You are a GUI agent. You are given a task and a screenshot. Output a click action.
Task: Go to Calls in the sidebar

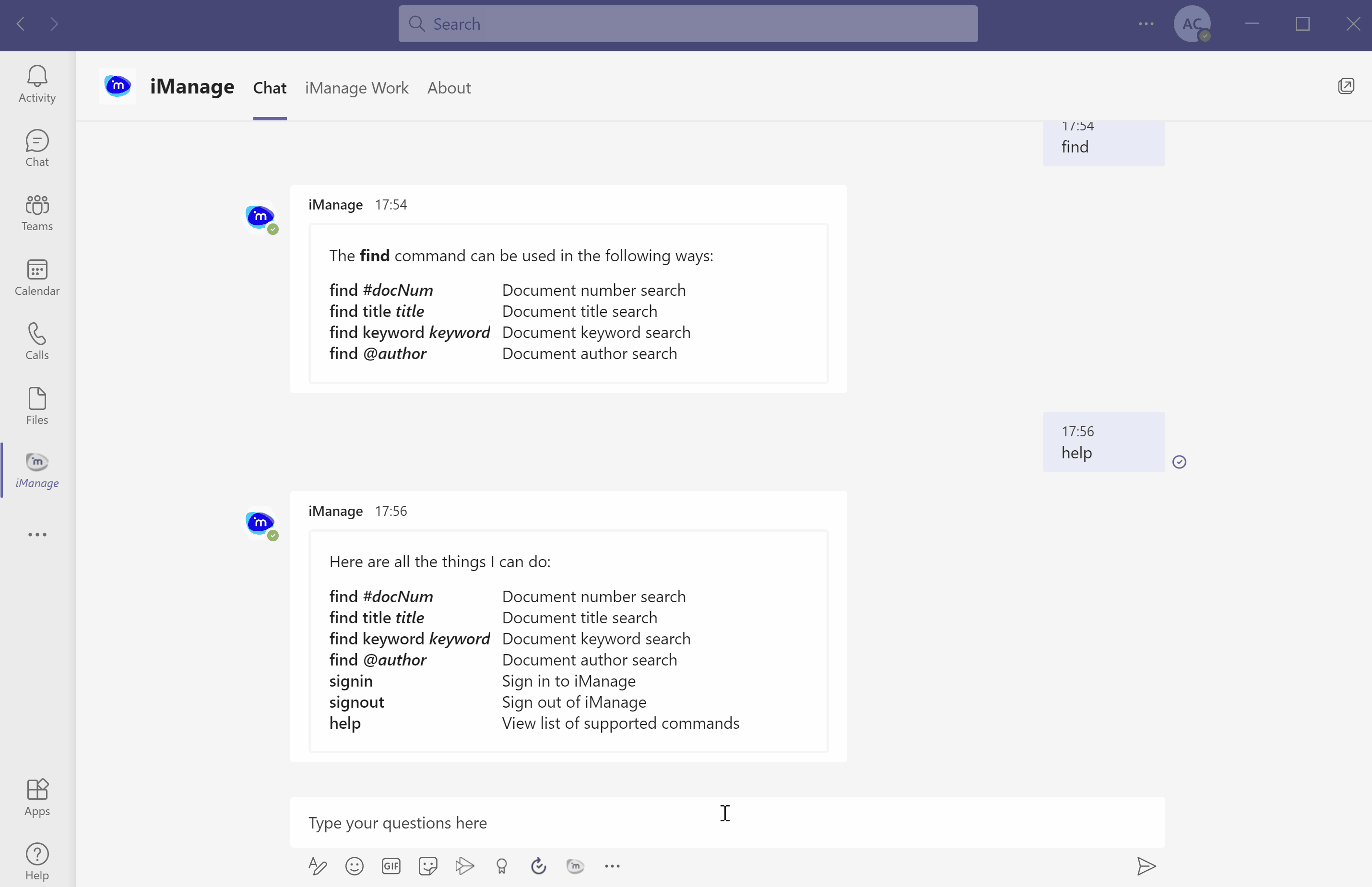click(x=37, y=341)
